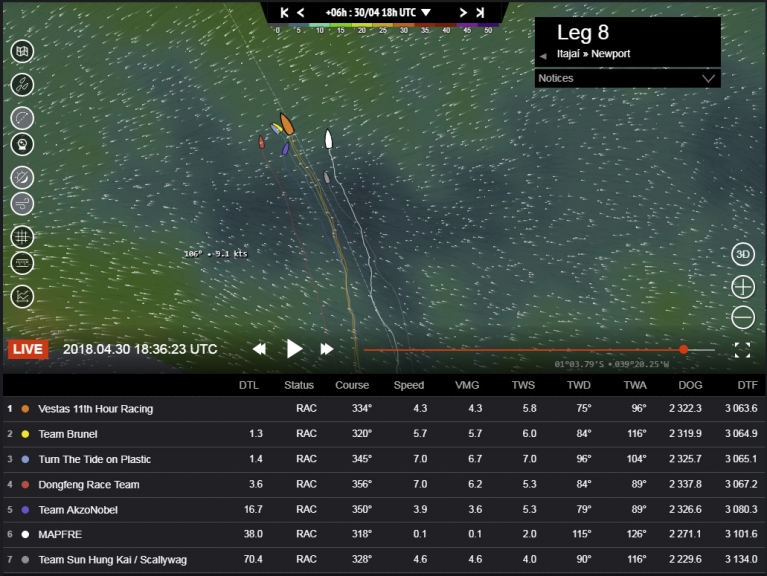The image size is (767, 576).
Task: Click MAPFRE's 3 101.6 DTF value
Action: pos(741,534)
